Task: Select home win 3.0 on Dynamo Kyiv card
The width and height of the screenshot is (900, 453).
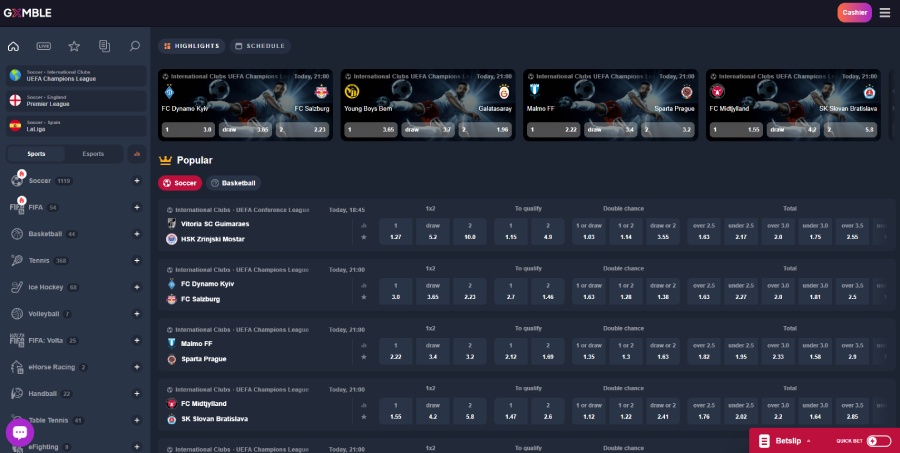Action: [189, 130]
